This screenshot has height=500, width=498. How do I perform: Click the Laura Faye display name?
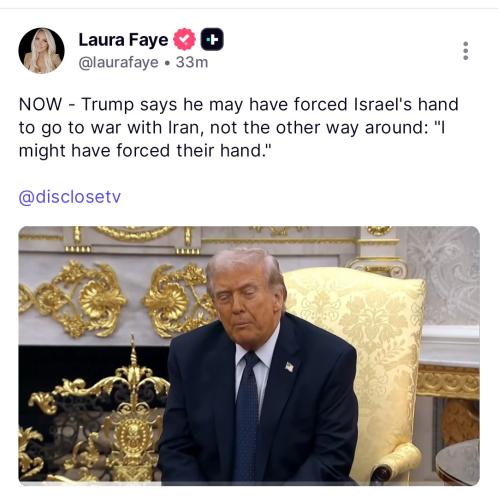coord(123,40)
